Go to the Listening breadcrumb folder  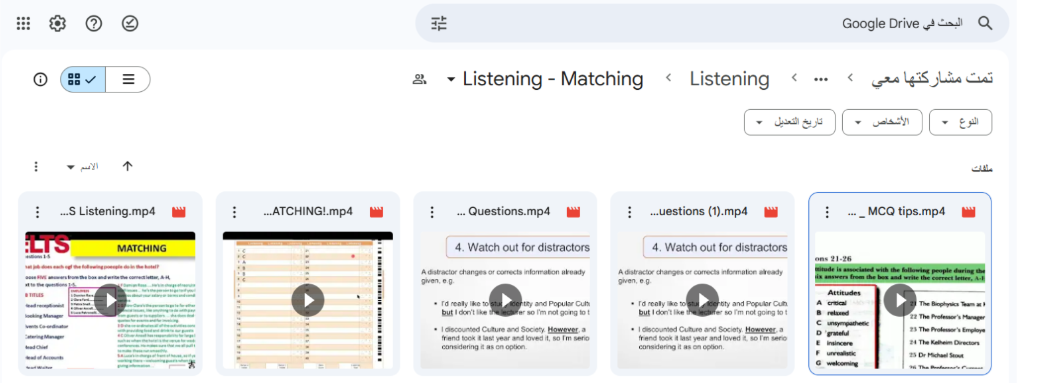[x=729, y=78]
